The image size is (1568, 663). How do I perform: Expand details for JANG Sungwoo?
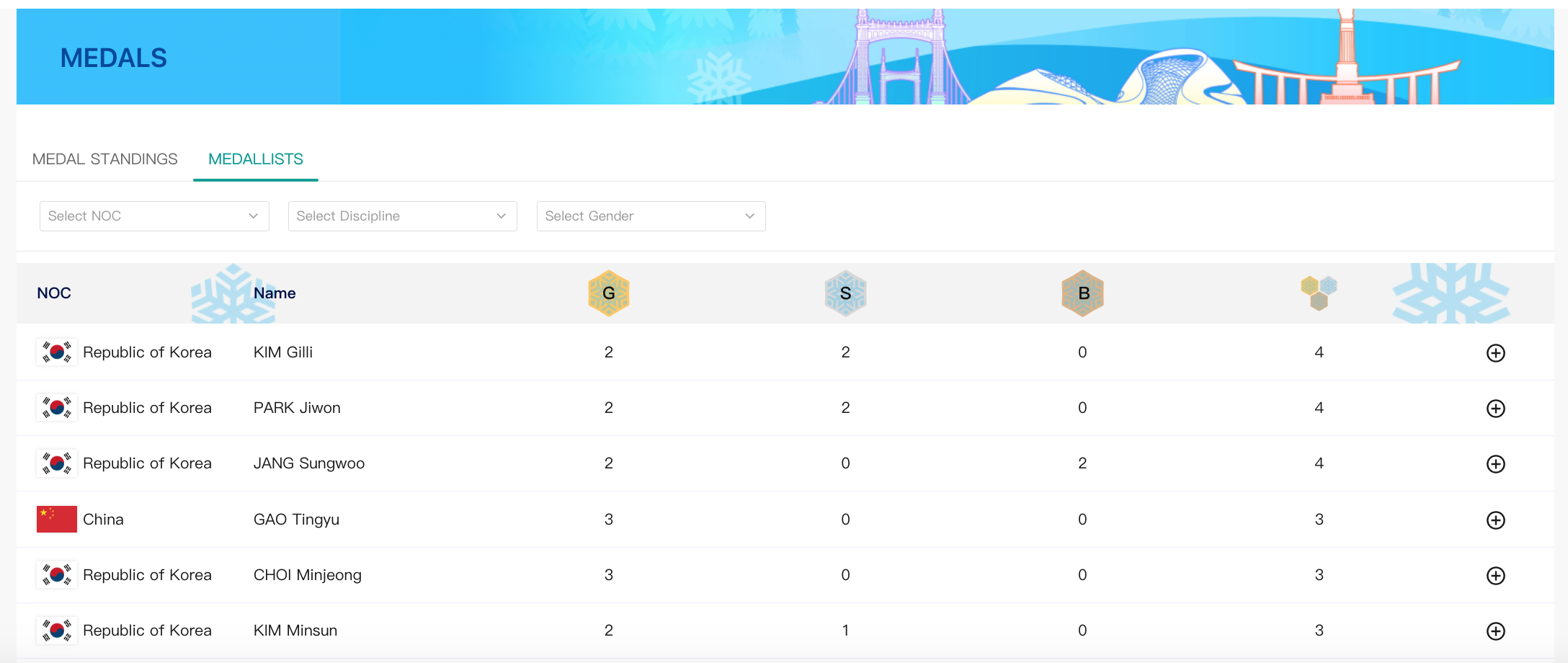pyautogui.click(x=1496, y=464)
